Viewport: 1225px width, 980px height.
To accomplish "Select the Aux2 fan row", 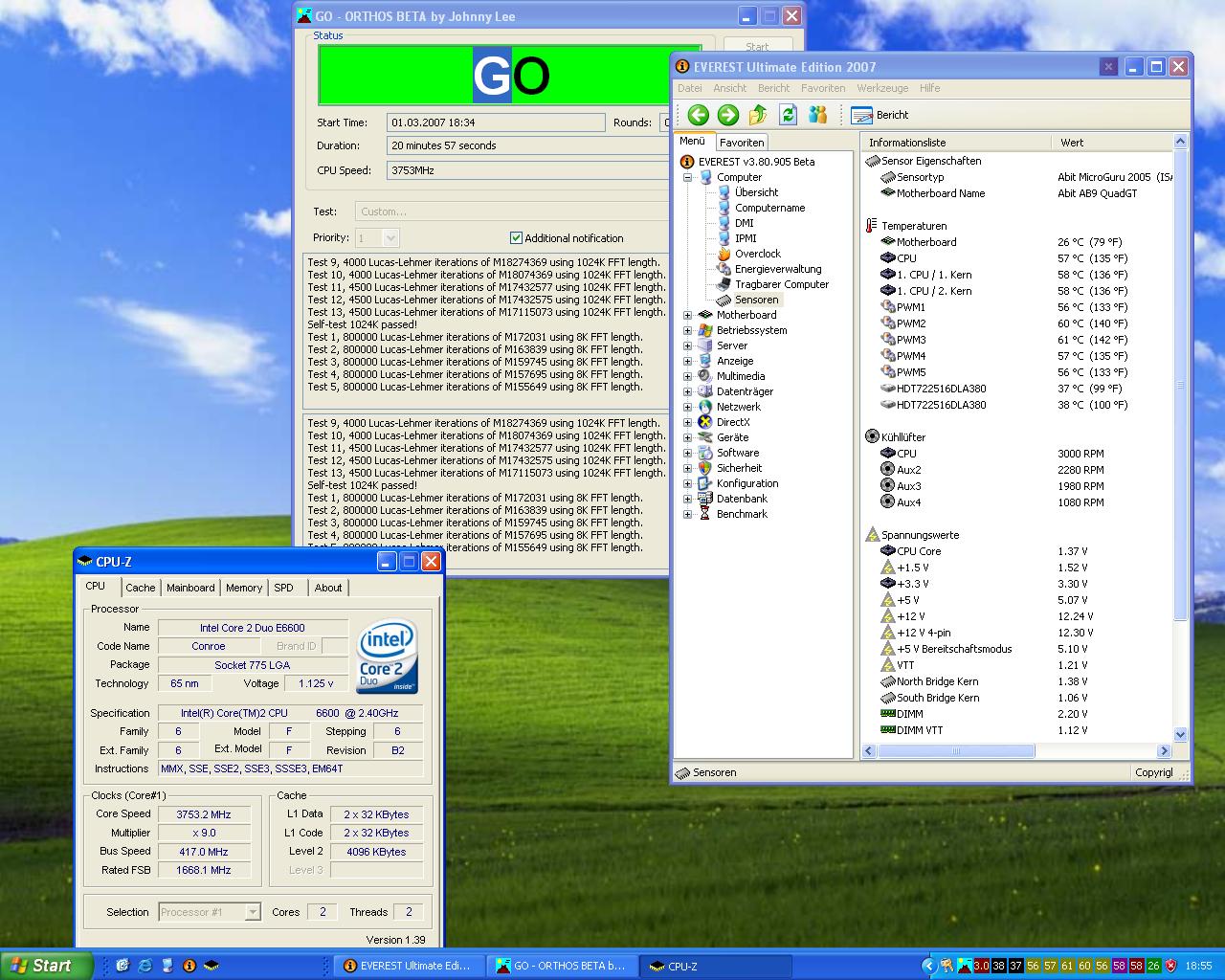I will (x=1016, y=470).
